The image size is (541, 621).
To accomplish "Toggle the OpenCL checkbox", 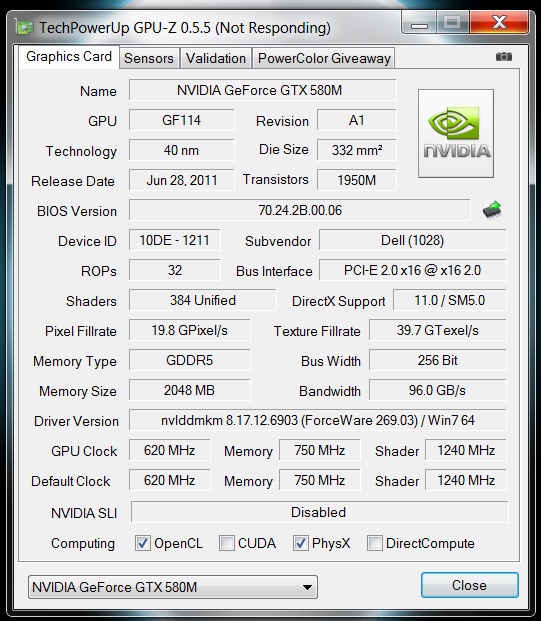I will coord(143,543).
